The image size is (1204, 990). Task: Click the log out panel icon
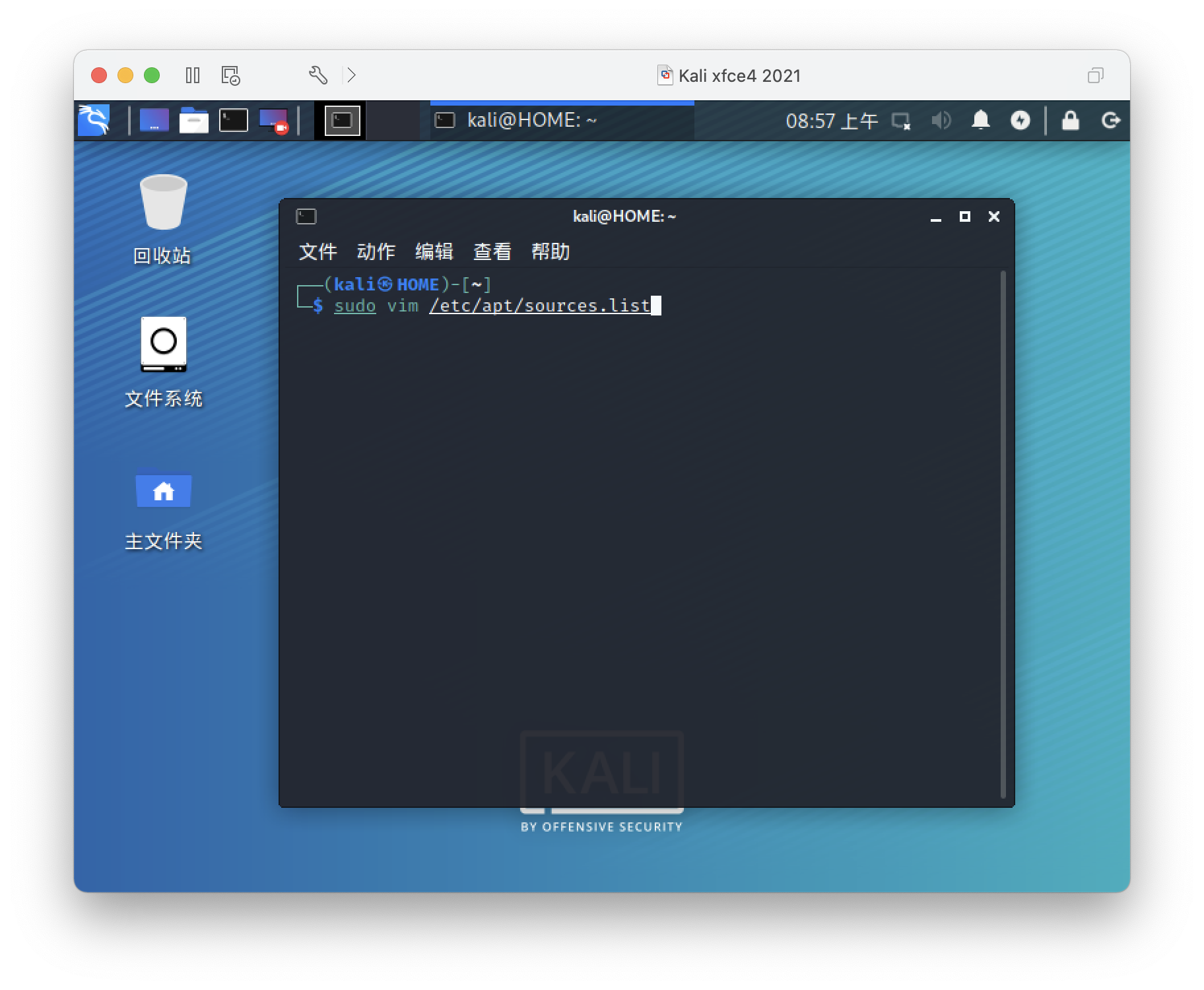[1110, 120]
